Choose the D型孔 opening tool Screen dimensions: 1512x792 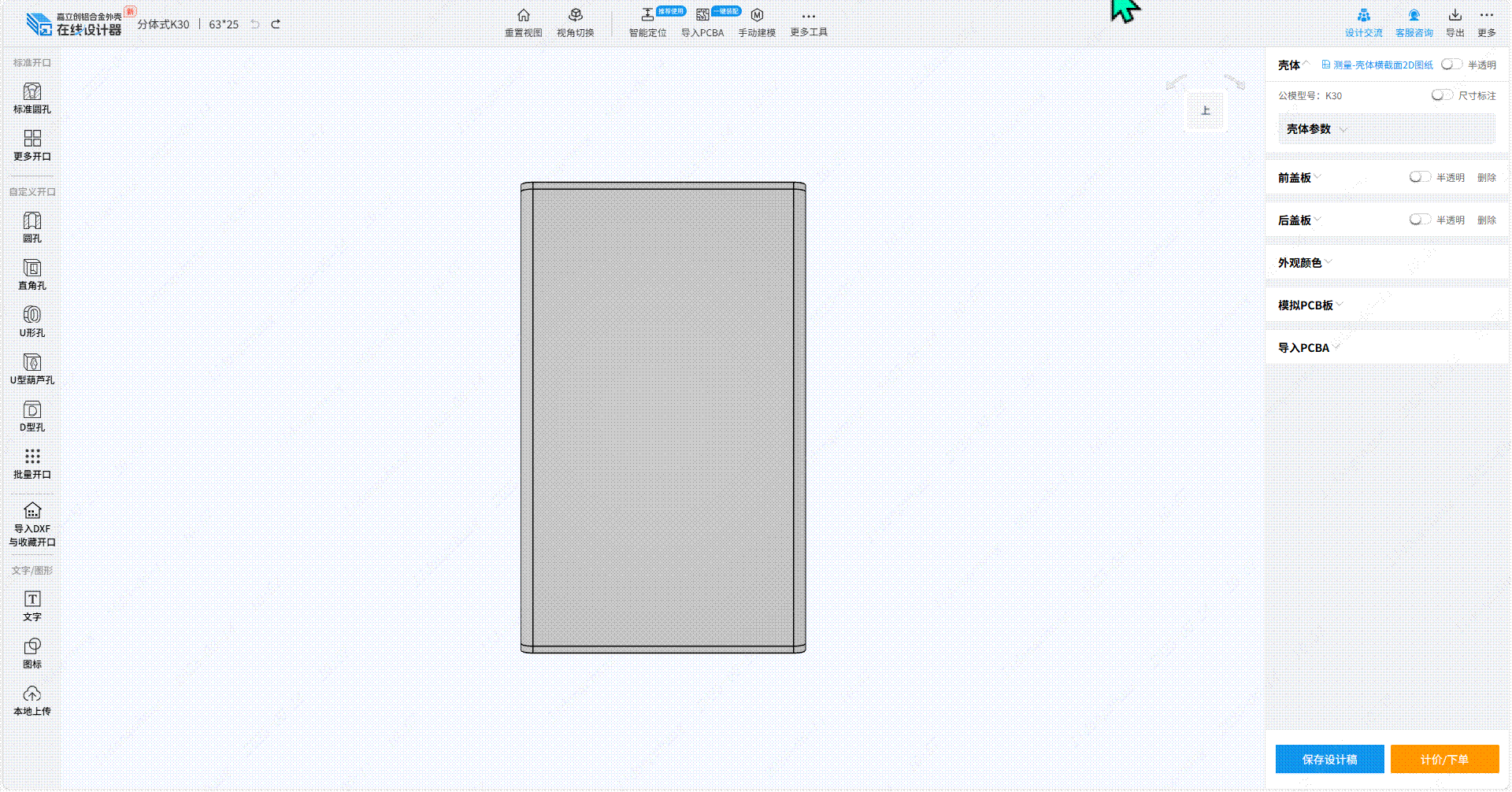point(31,416)
